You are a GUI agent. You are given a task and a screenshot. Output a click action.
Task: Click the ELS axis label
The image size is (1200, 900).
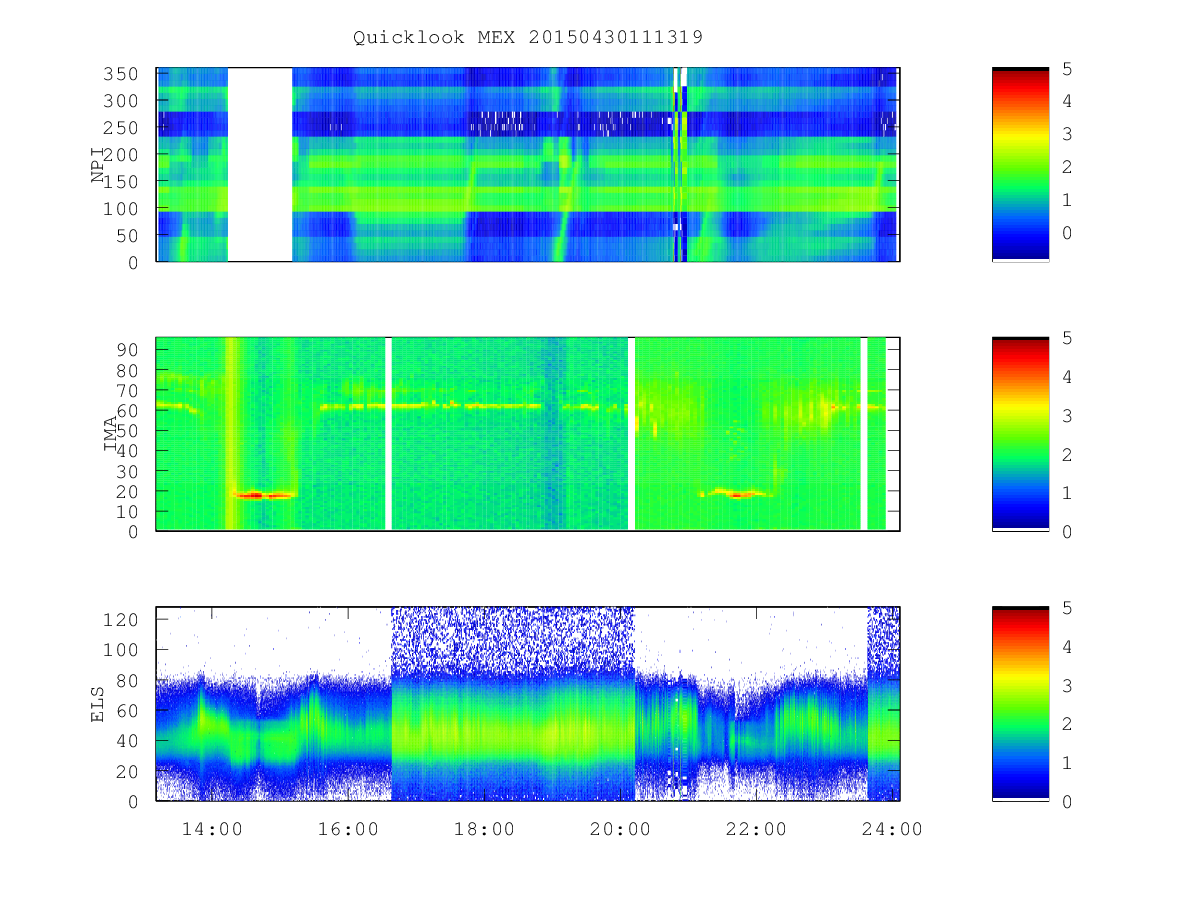[98, 704]
